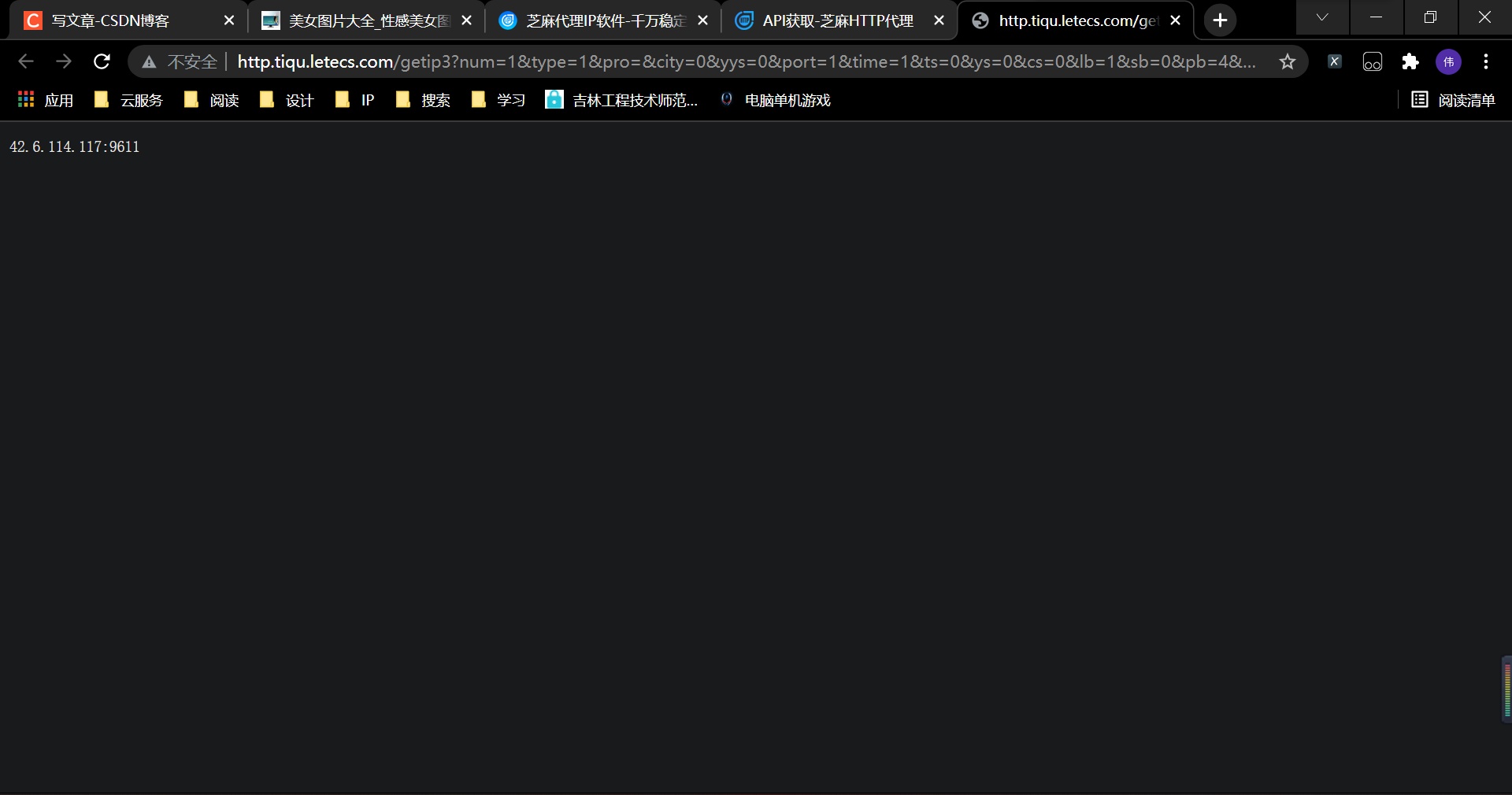Close the 写文章-CSDN博客 tab

click(x=229, y=20)
